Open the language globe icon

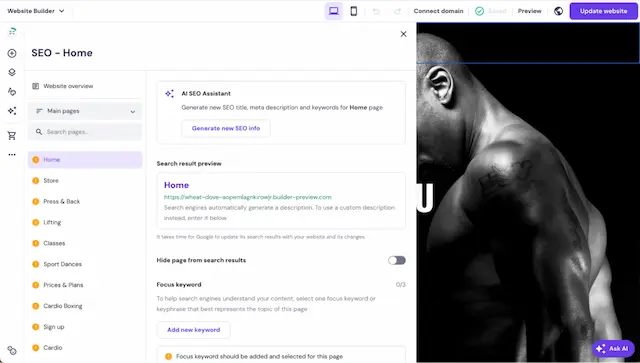[558, 11]
